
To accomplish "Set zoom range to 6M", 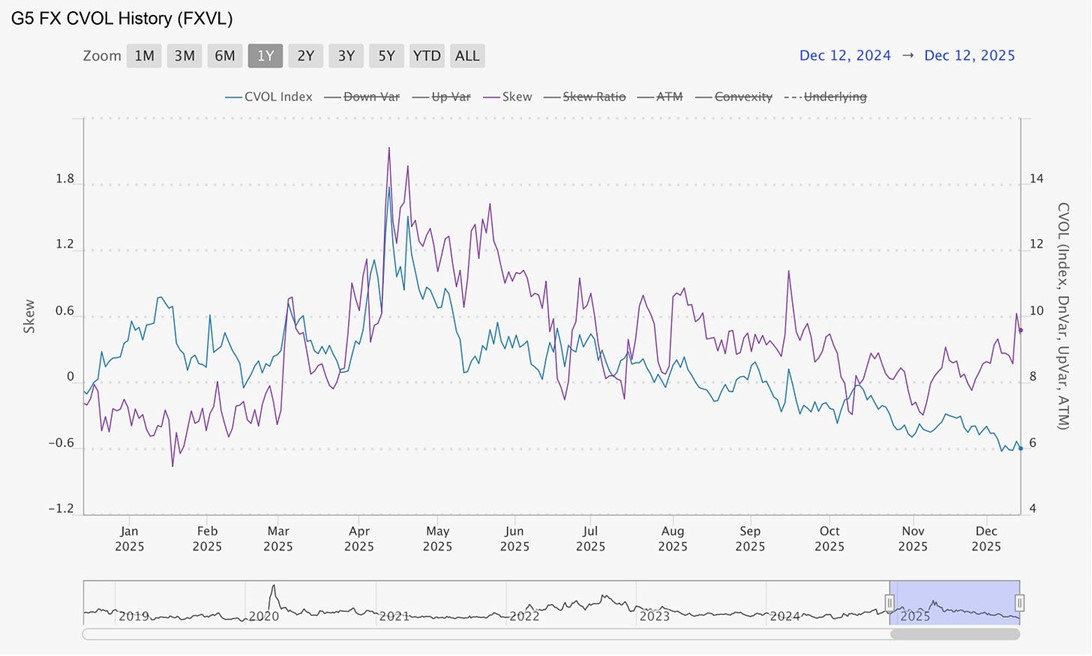I will pyautogui.click(x=225, y=56).
